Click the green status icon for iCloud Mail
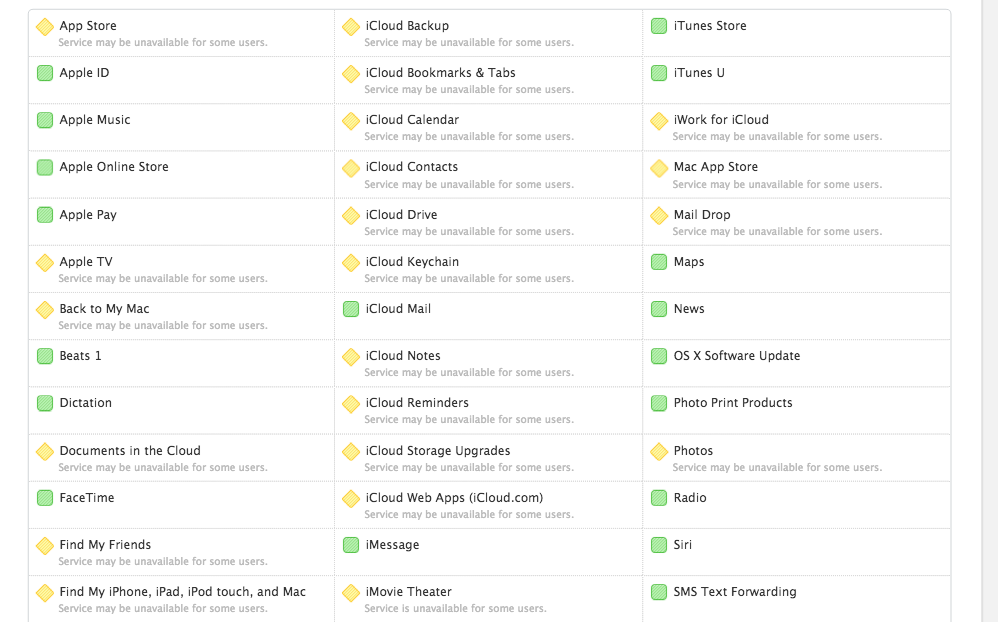 point(351,309)
